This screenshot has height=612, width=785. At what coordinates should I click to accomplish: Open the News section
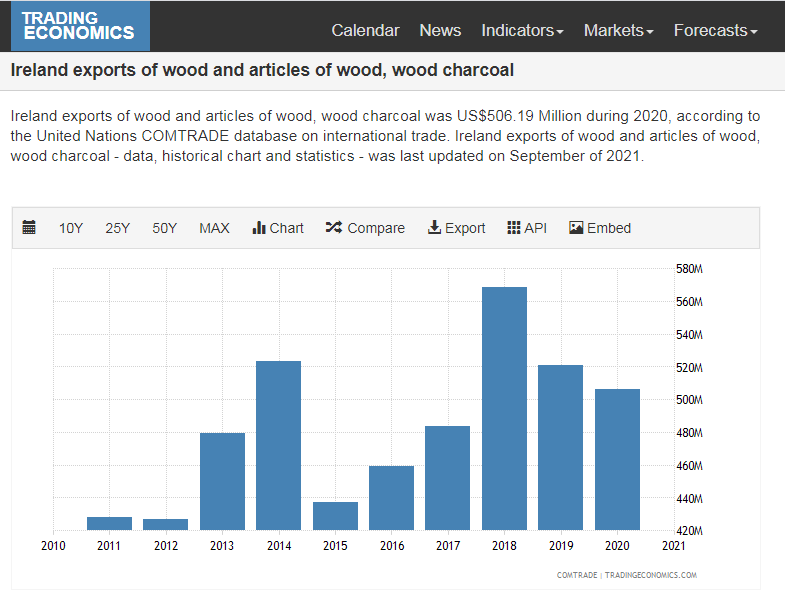point(440,30)
